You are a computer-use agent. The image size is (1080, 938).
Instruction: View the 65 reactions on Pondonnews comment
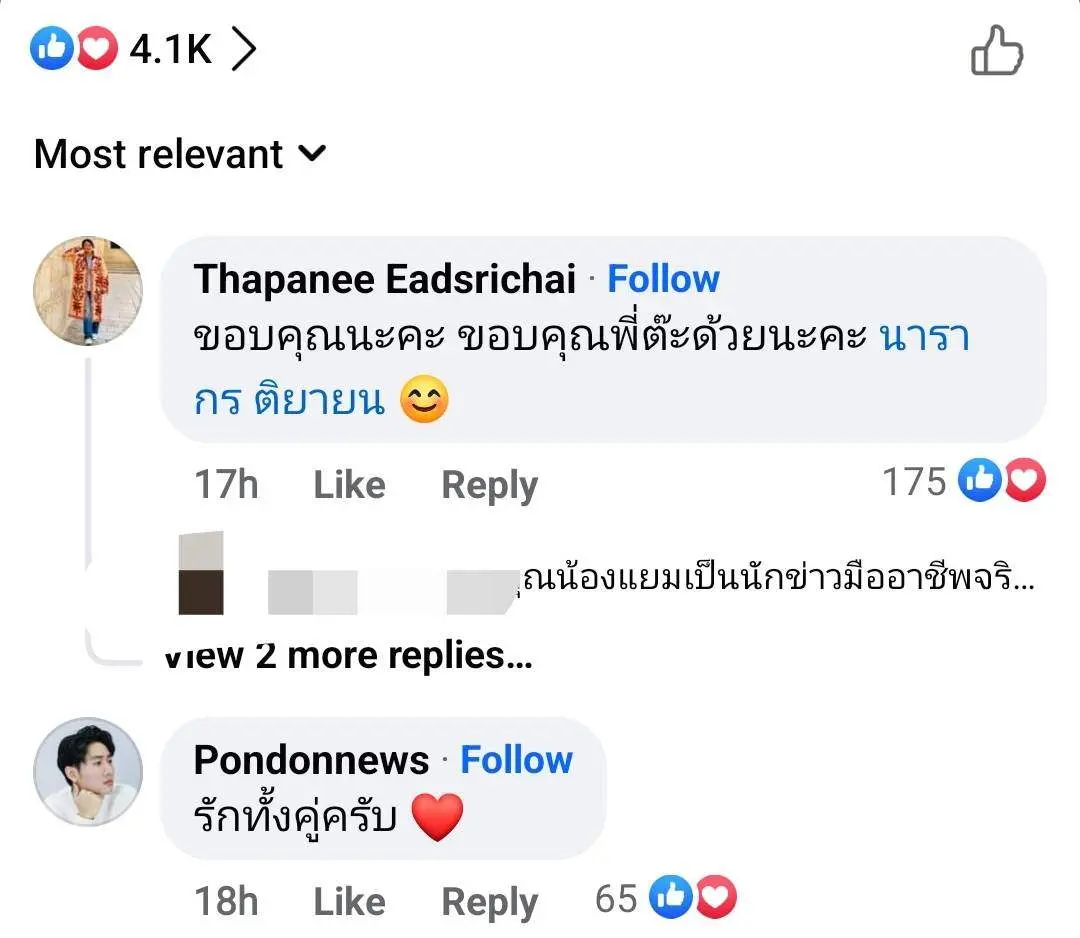[x=665, y=899]
